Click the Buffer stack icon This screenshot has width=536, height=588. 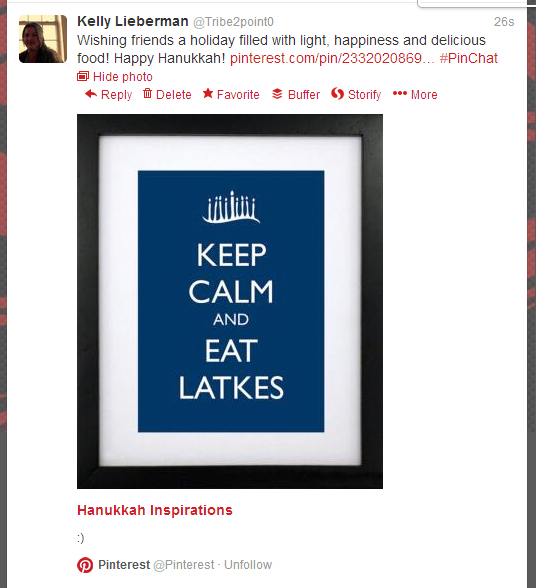[277, 94]
